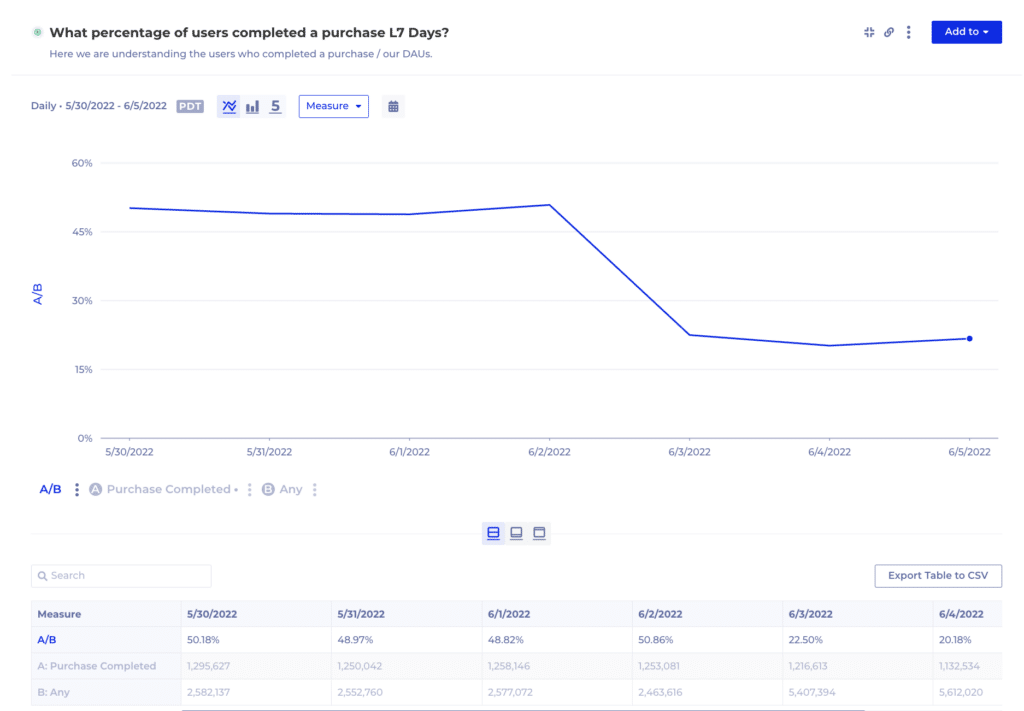The width and height of the screenshot is (1024, 711).
Task: Enter fullscreen with the expand icon
Action: 868,31
